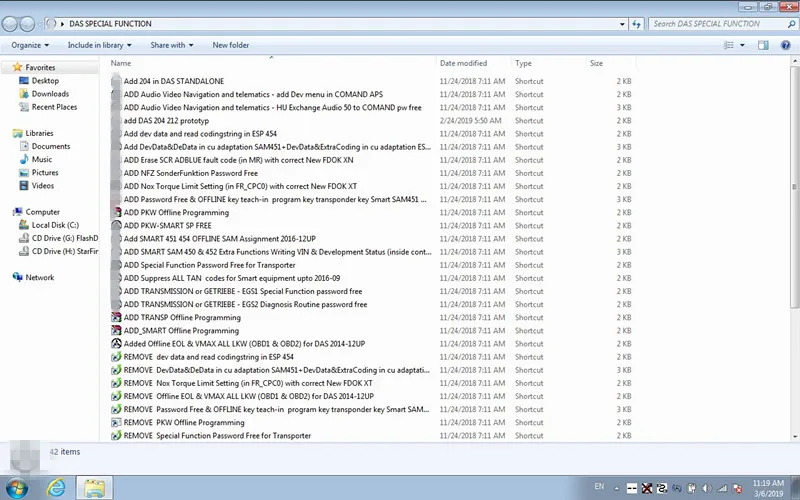Click the Windows Start orb

click(16, 488)
